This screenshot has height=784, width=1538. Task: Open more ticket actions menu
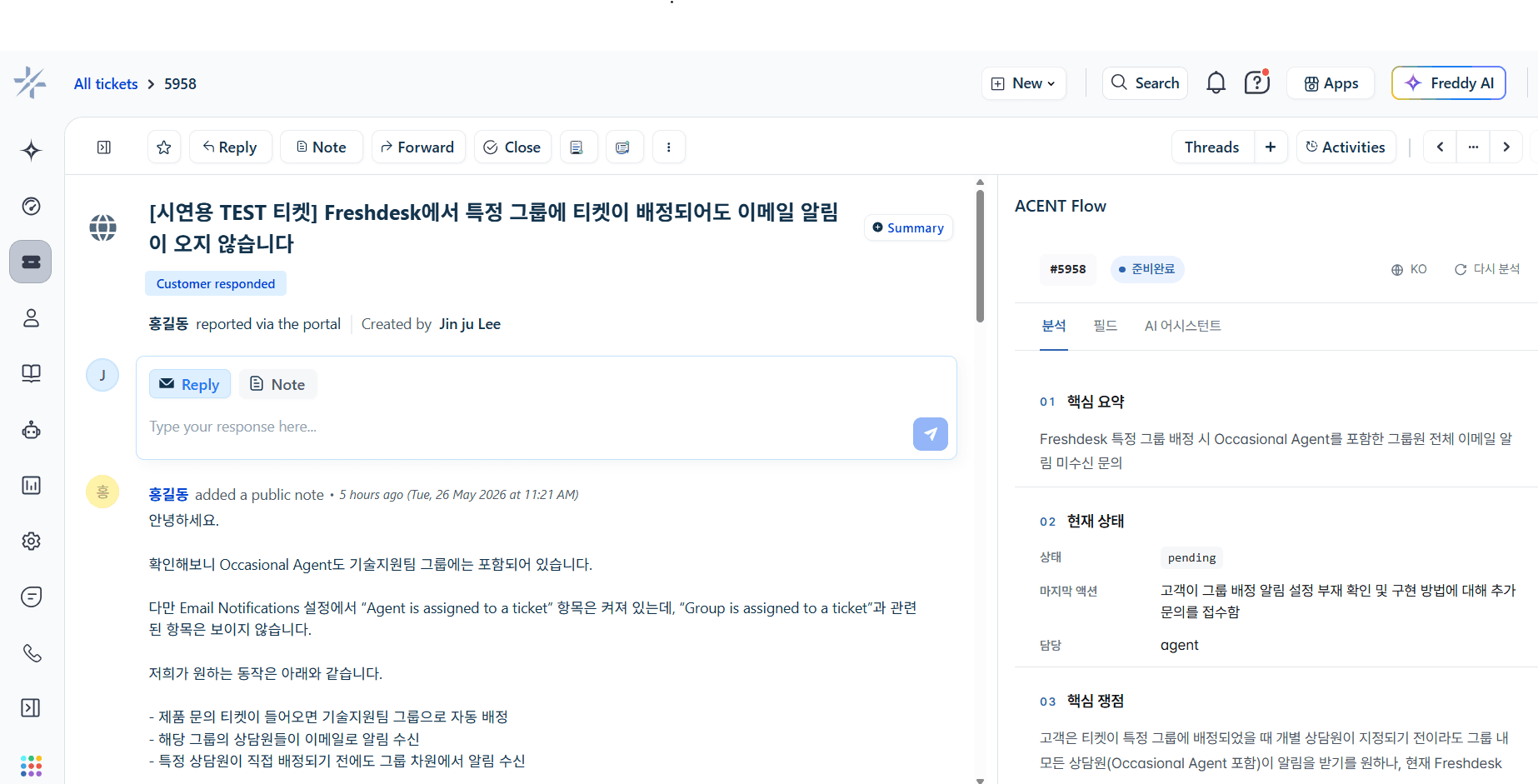(668, 147)
